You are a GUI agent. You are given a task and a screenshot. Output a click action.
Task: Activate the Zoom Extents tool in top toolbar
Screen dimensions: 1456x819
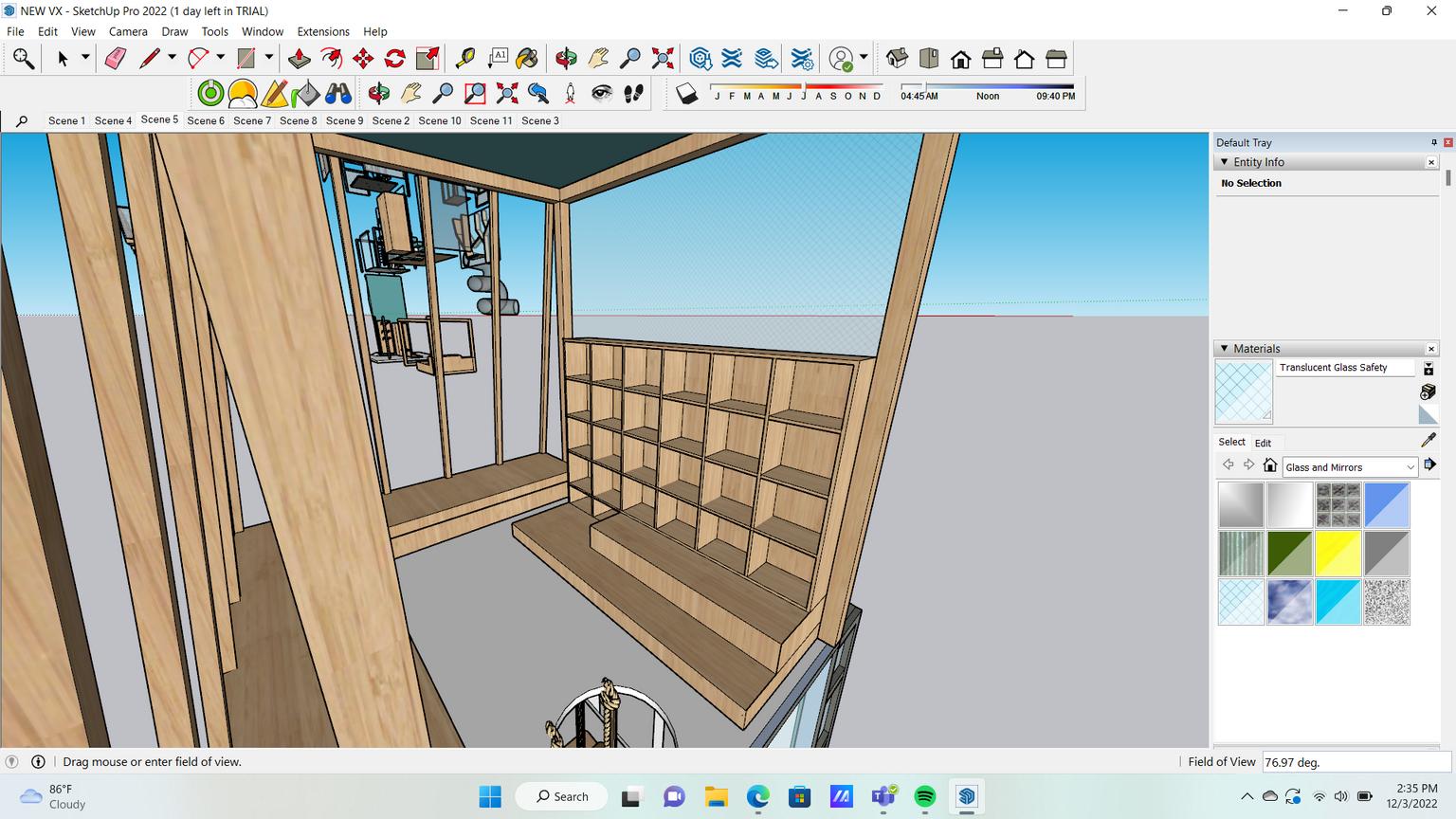click(x=663, y=59)
